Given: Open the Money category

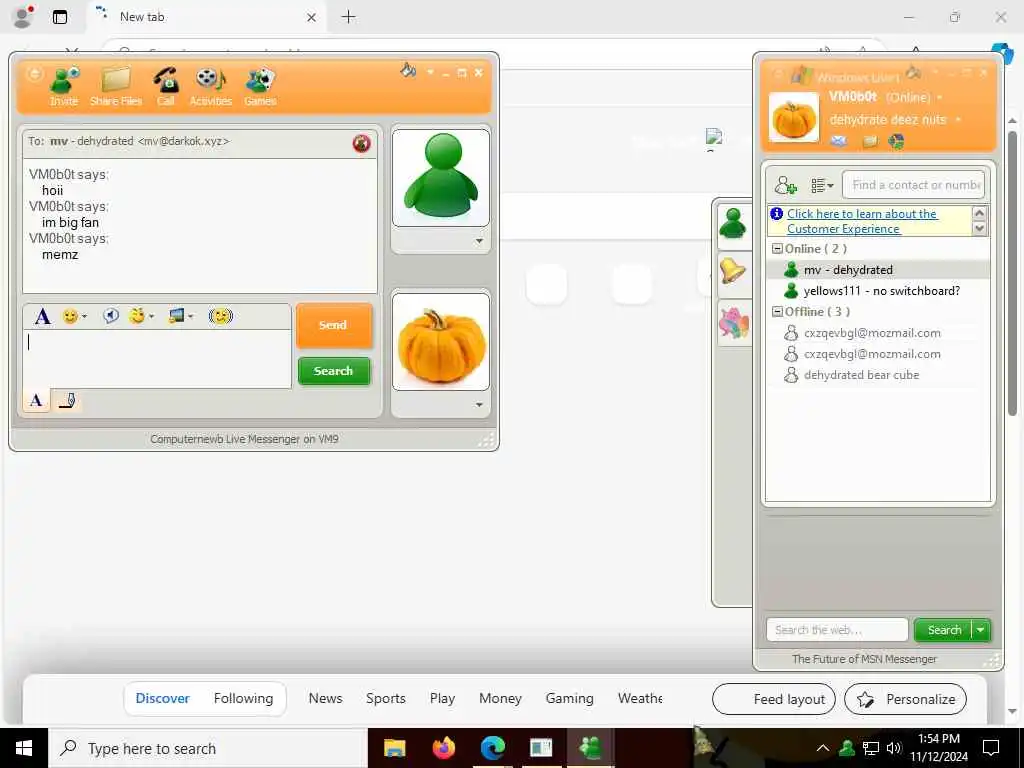Looking at the screenshot, I should (500, 698).
